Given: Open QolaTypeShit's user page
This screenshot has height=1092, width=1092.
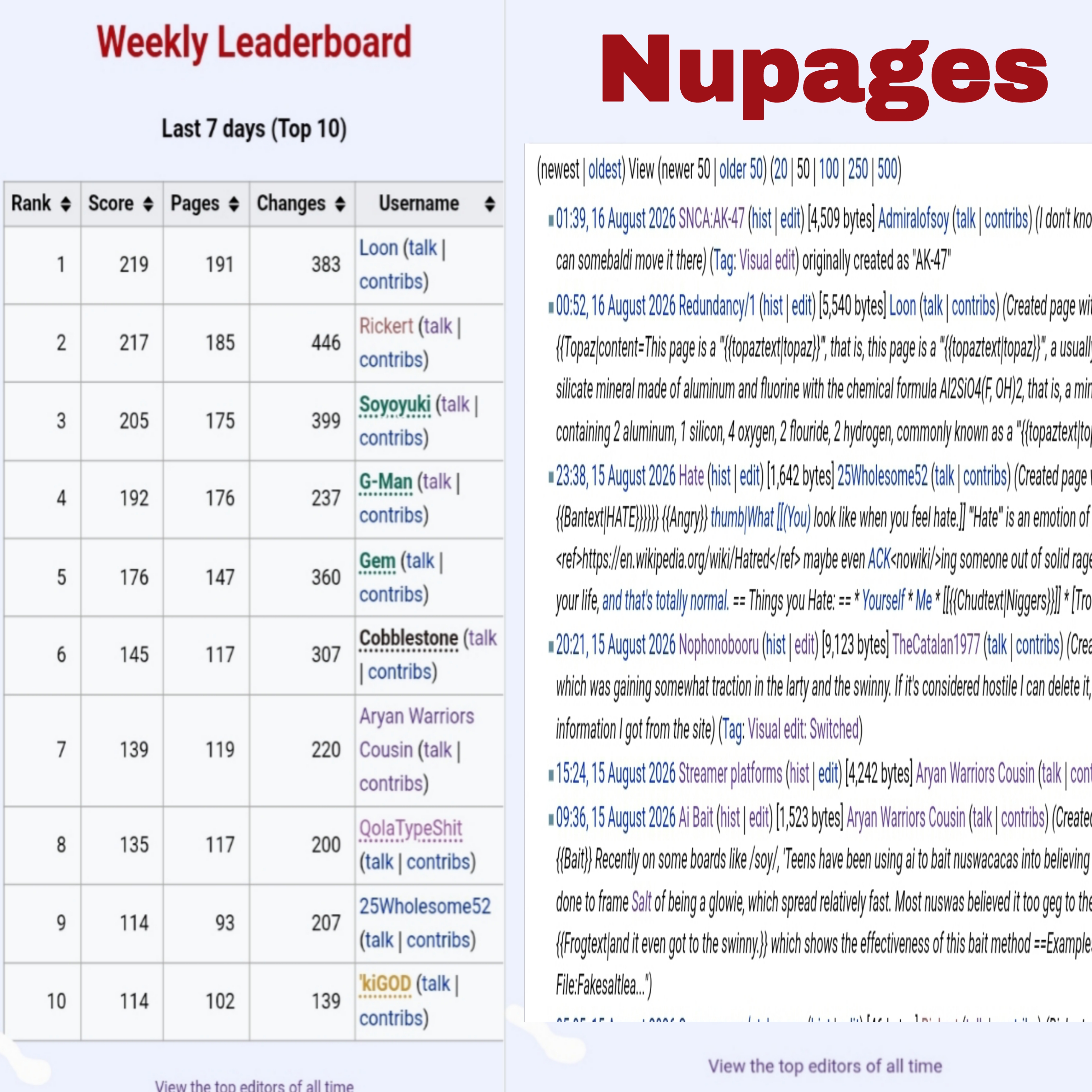Looking at the screenshot, I should coord(411,829).
